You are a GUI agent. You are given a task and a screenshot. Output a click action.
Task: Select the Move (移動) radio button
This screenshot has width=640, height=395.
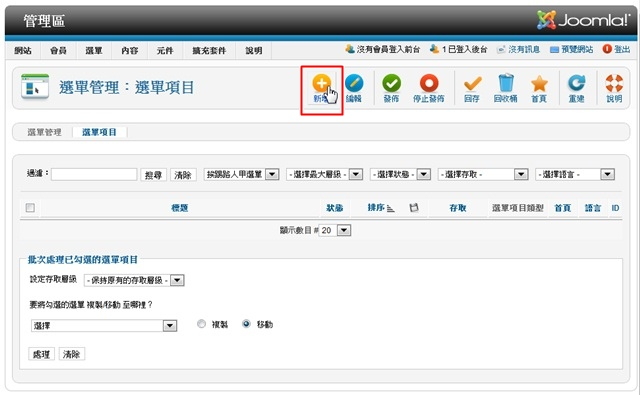tap(246, 324)
